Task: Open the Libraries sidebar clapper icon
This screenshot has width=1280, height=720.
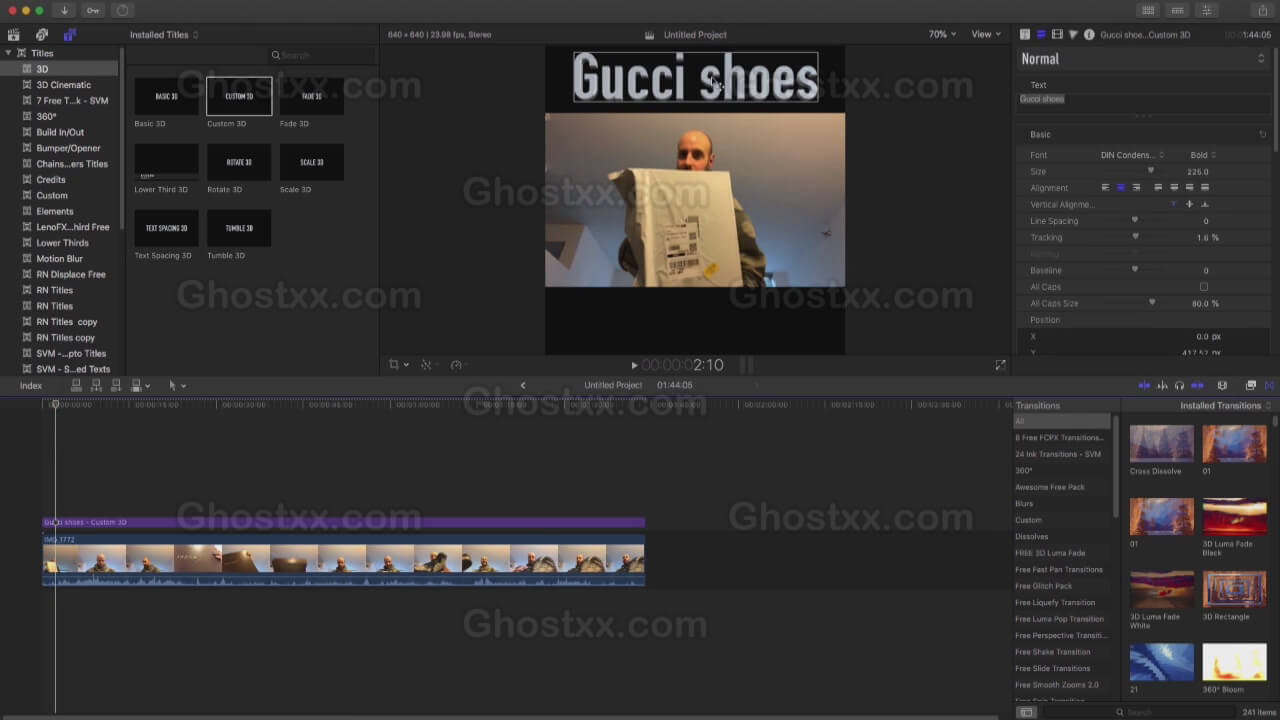Action: [14, 35]
